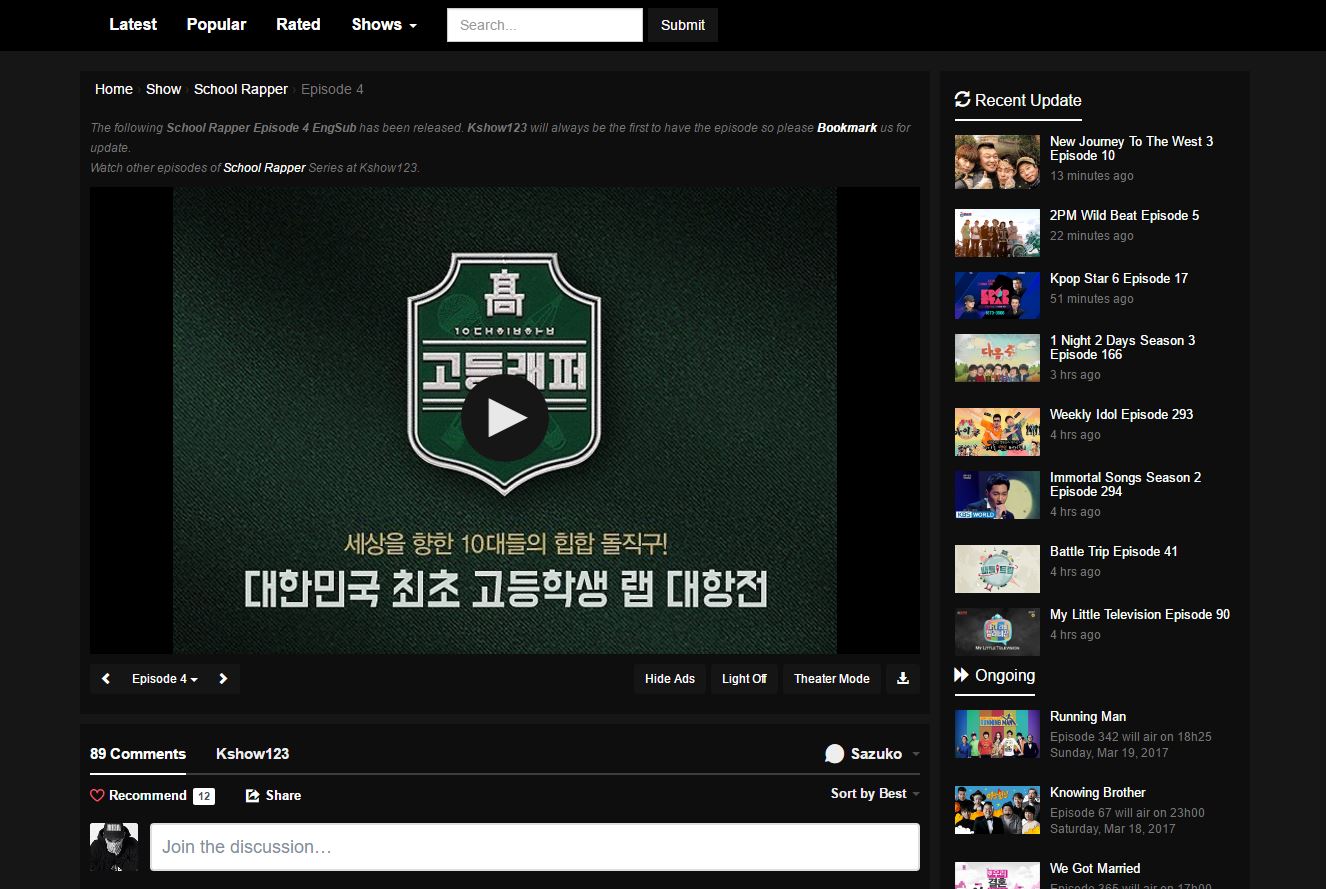This screenshot has width=1326, height=889.
Task: Click the previous episode arrow
Action: coord(105,678)
